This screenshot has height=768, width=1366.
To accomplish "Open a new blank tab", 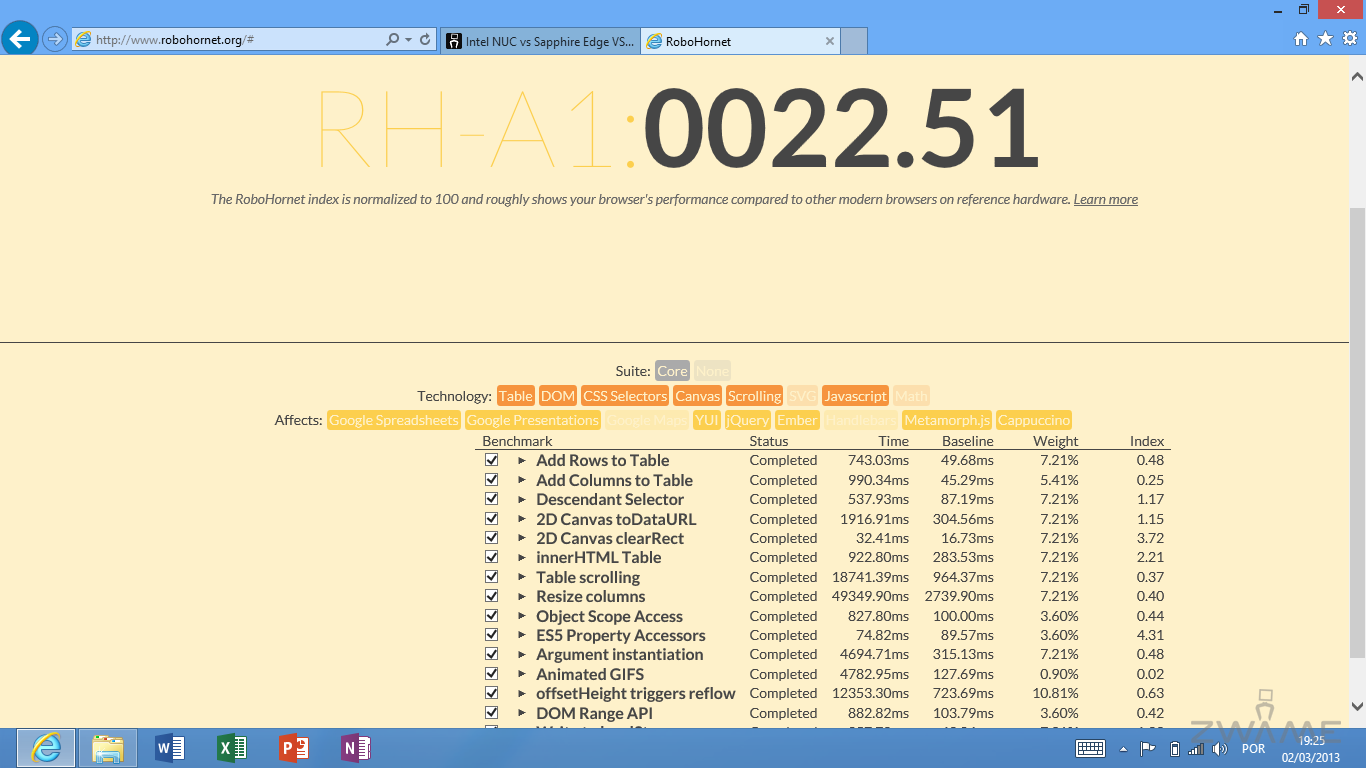I will (853, 41).
